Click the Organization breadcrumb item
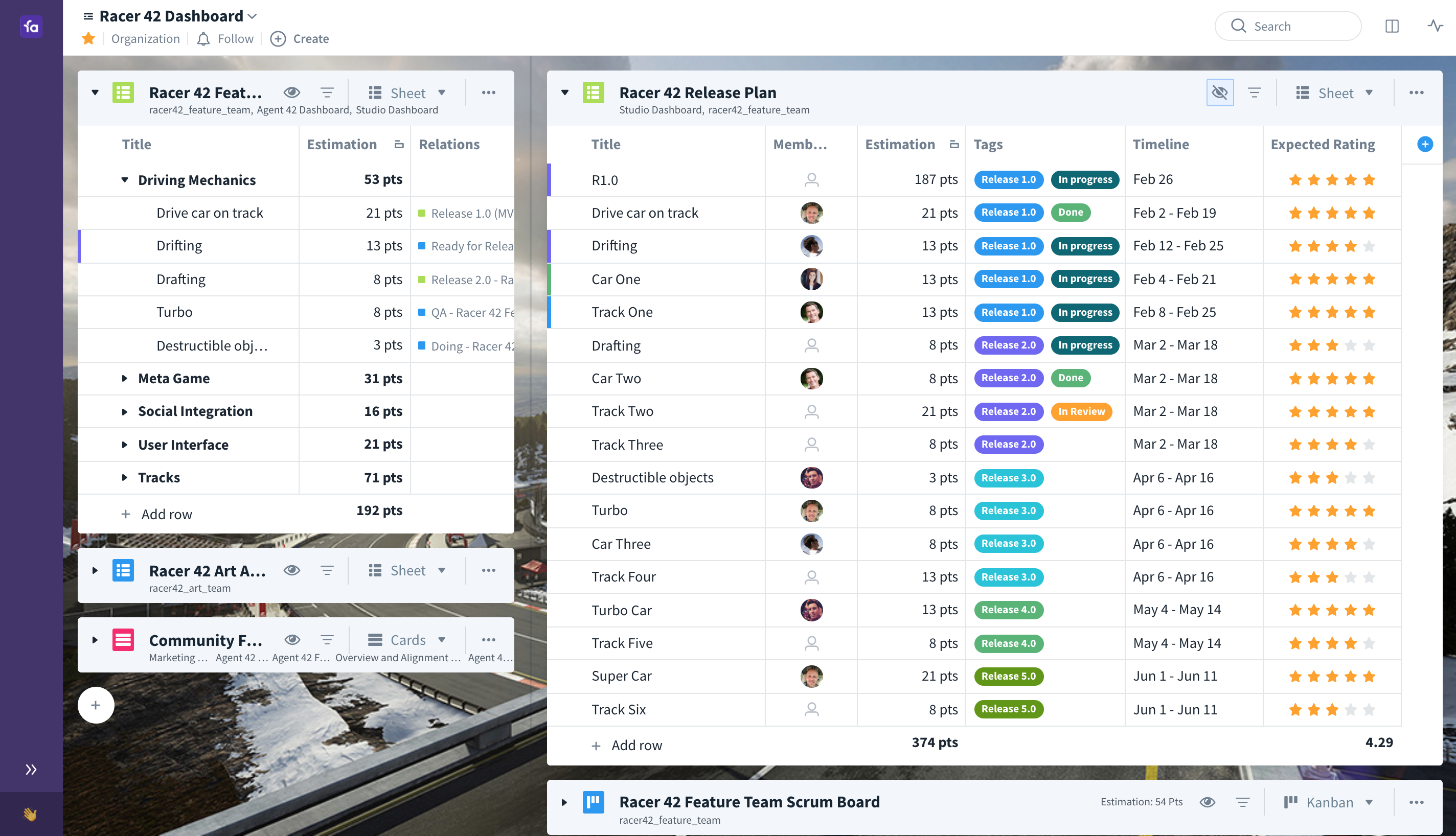This screenshot has height=836, width=1456. (x=145, y=38)
